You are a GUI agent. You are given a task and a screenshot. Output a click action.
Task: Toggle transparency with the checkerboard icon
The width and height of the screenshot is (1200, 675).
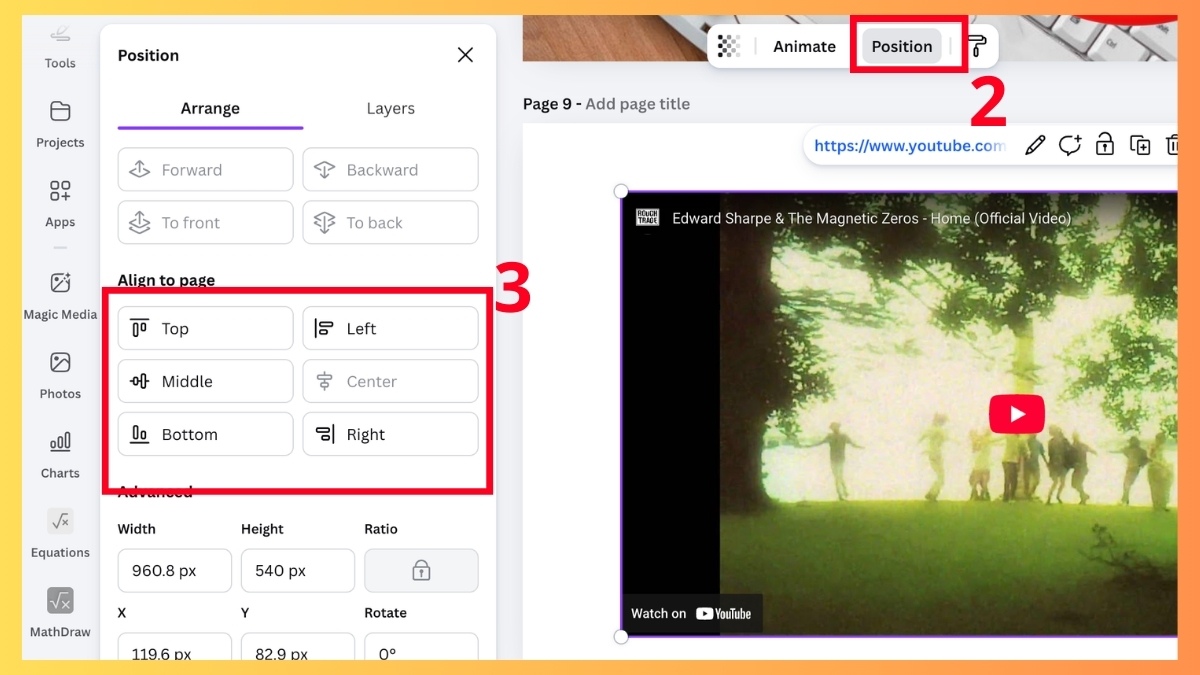tap(727, 45)
